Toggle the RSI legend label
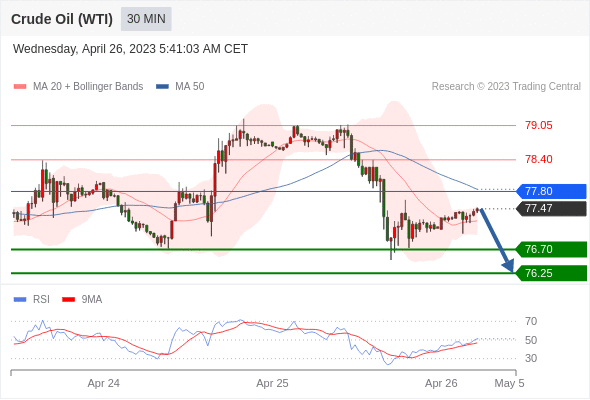 click(41, 300)
